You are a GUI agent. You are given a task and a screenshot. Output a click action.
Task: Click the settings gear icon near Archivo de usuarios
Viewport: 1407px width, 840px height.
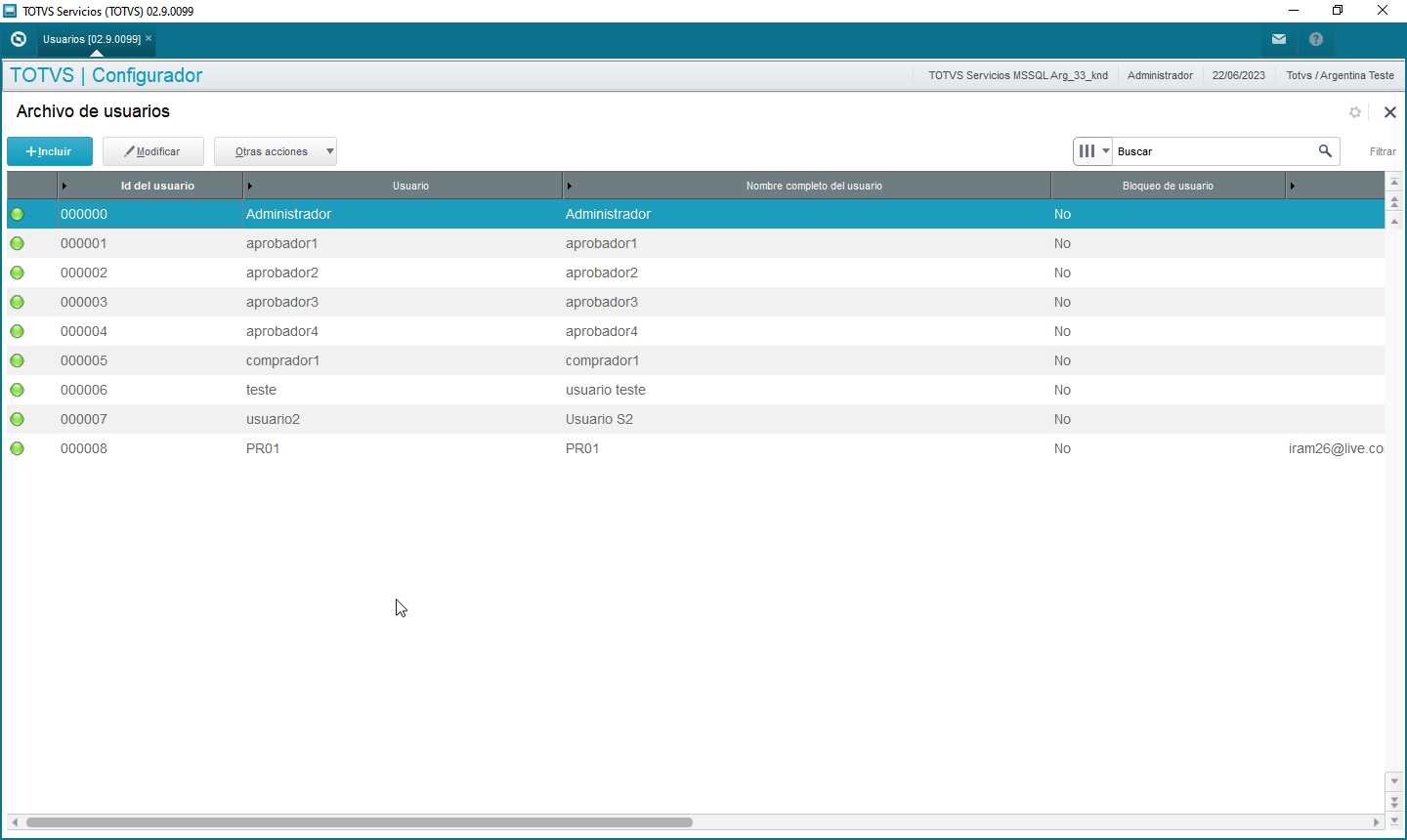[x=1355, y=112]
